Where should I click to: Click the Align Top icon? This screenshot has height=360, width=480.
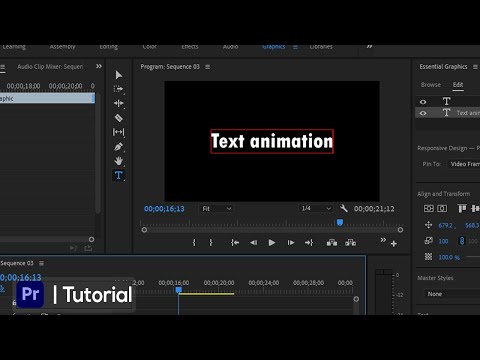tap(462, 209)
